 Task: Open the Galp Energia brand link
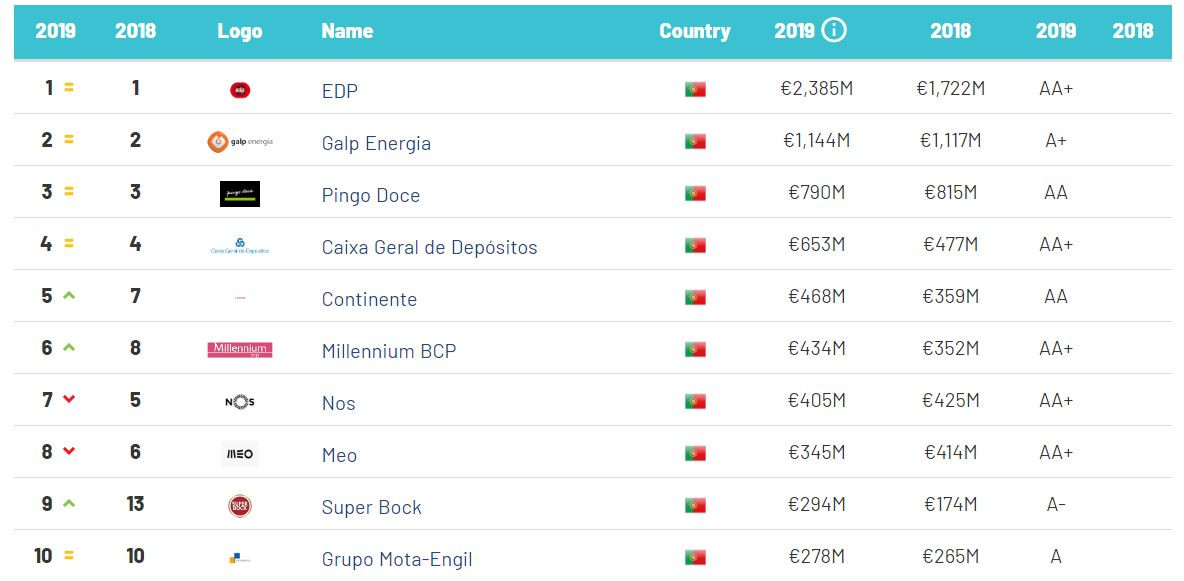click(376, 143)
